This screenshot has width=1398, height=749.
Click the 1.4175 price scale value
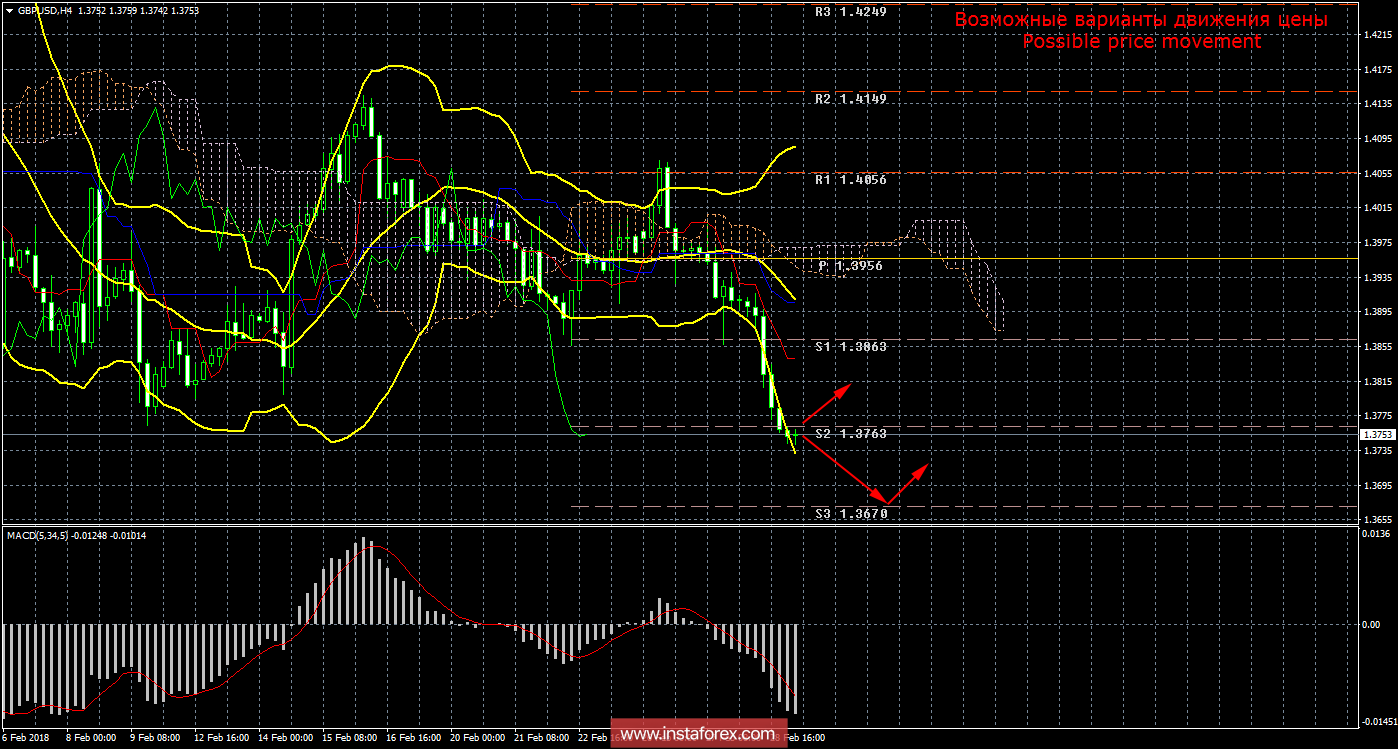pos(1377,70)
